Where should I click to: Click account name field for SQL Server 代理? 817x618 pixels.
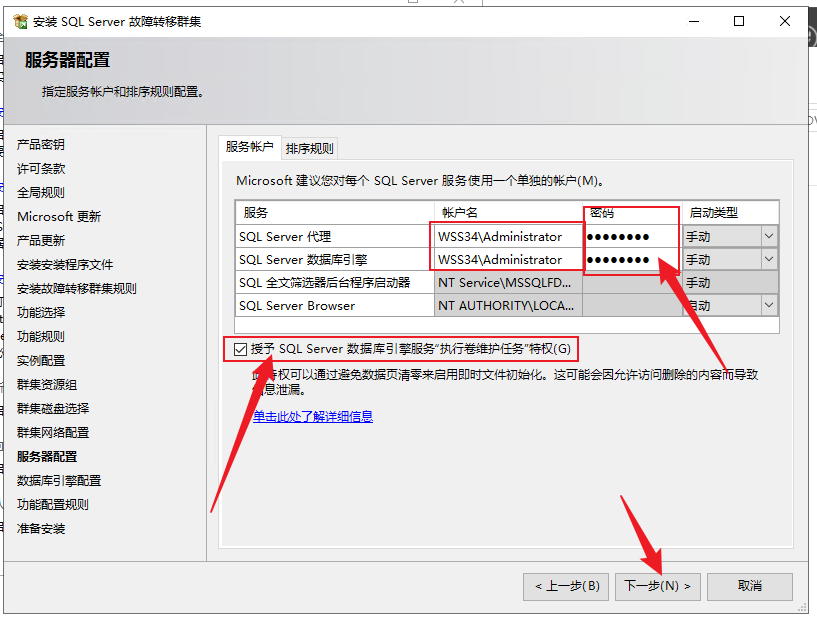click(508, 237)
